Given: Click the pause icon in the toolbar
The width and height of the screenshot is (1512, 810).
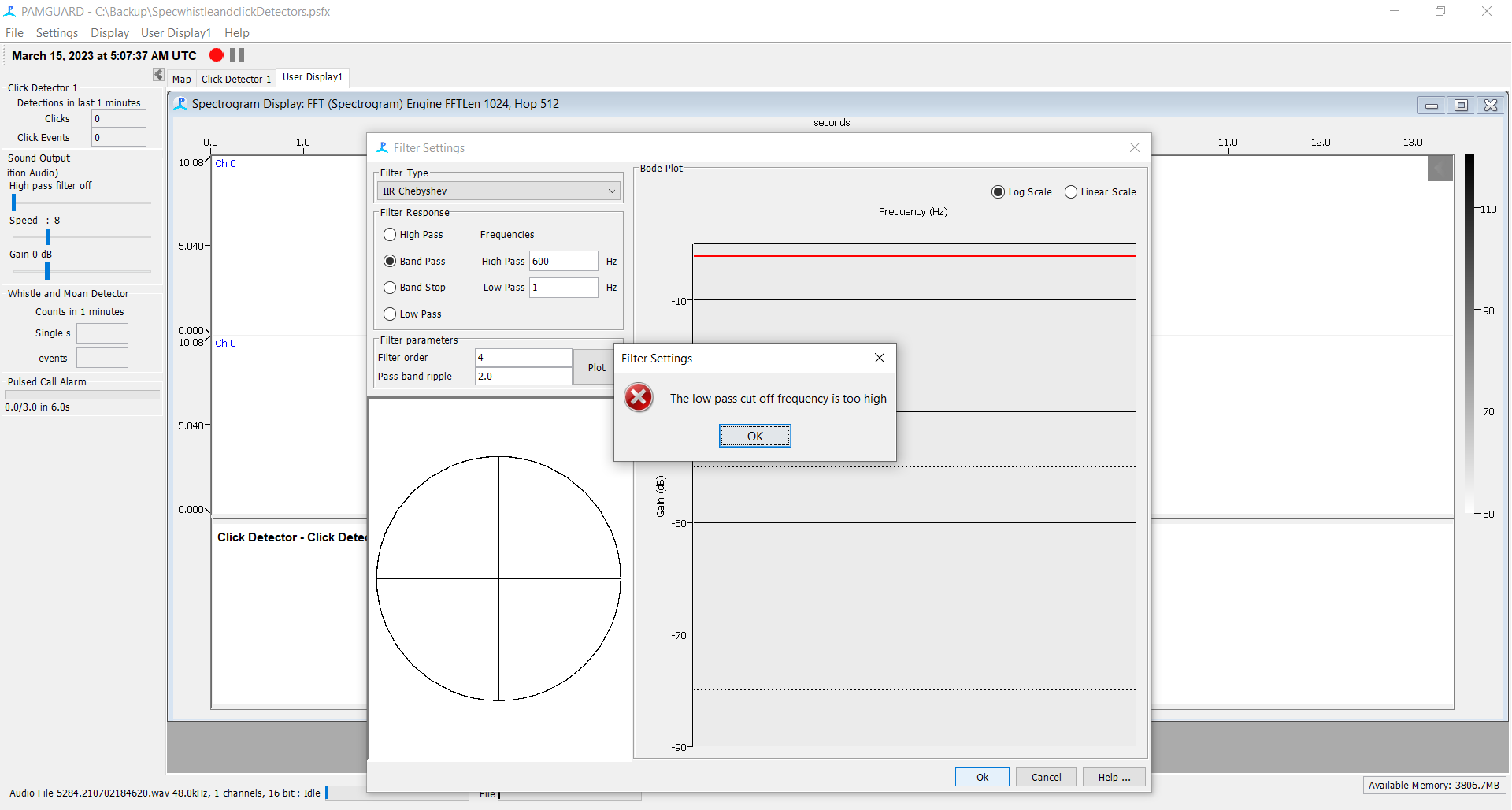Looking at the screenshot, I should [237, 55].
